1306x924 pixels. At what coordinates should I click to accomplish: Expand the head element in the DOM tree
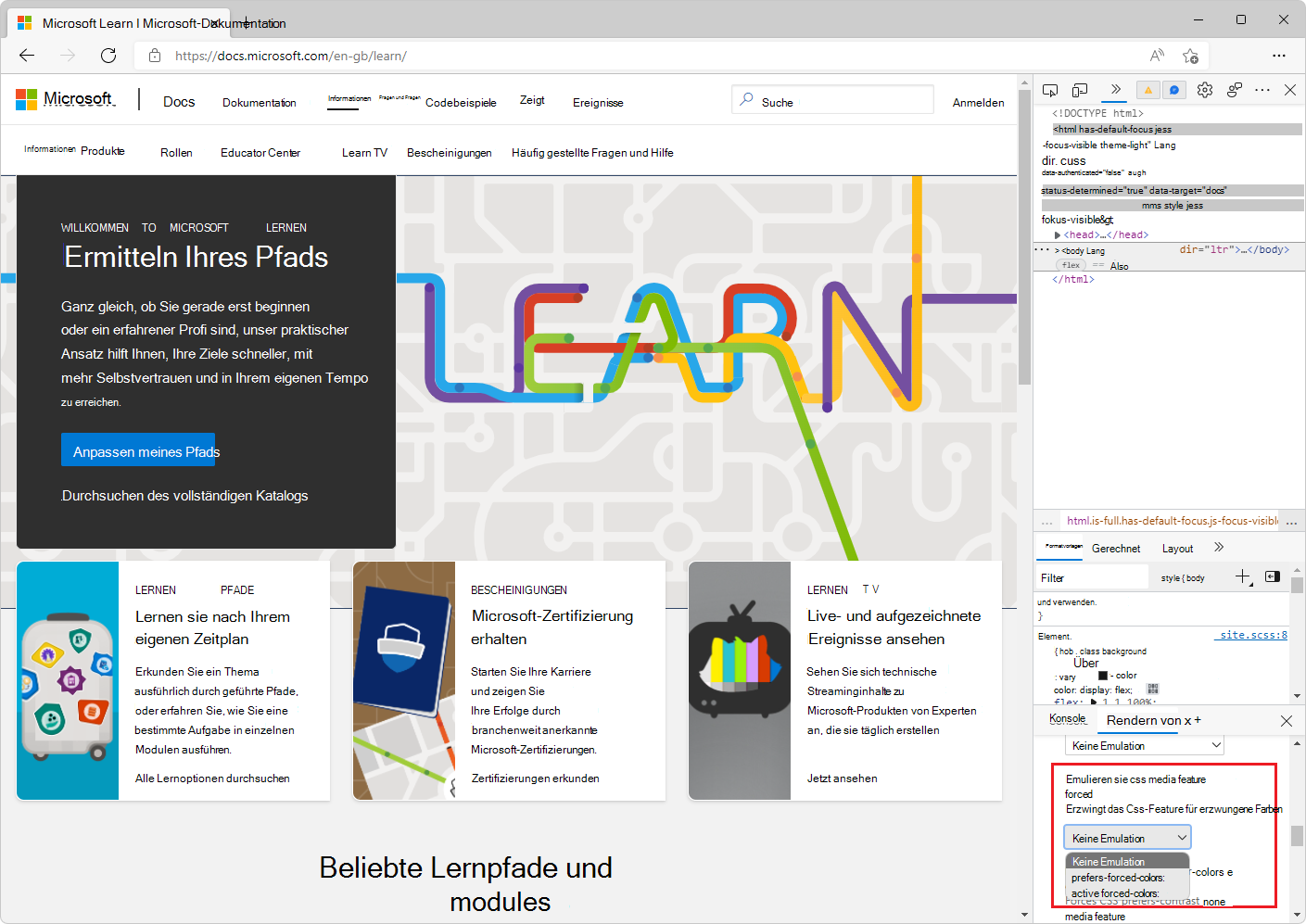click(1057, 234)
